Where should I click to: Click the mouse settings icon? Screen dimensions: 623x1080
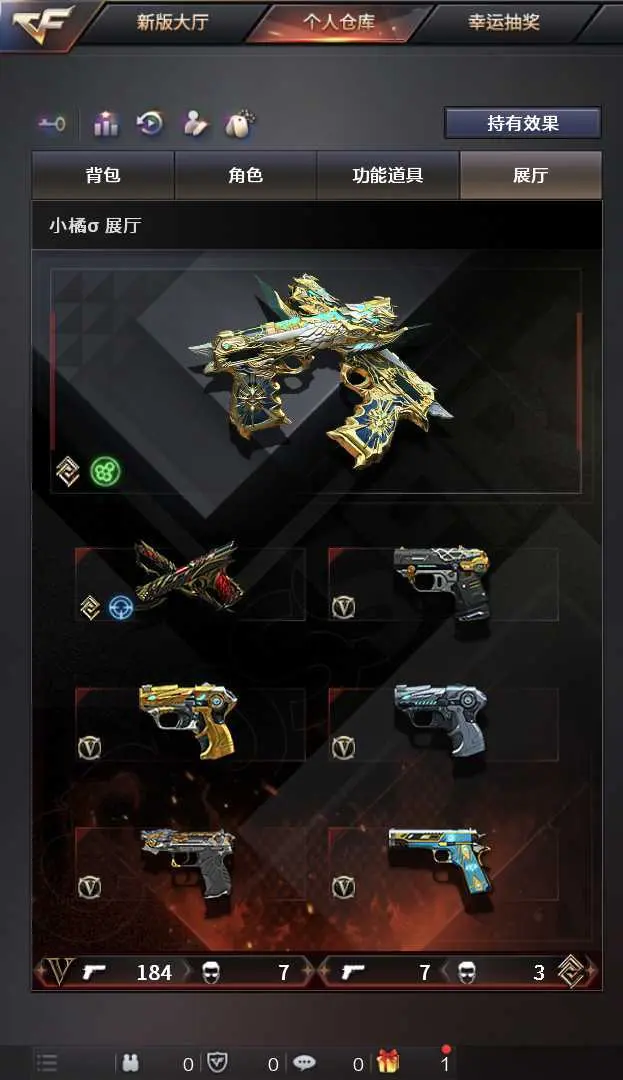pos(240,124)
